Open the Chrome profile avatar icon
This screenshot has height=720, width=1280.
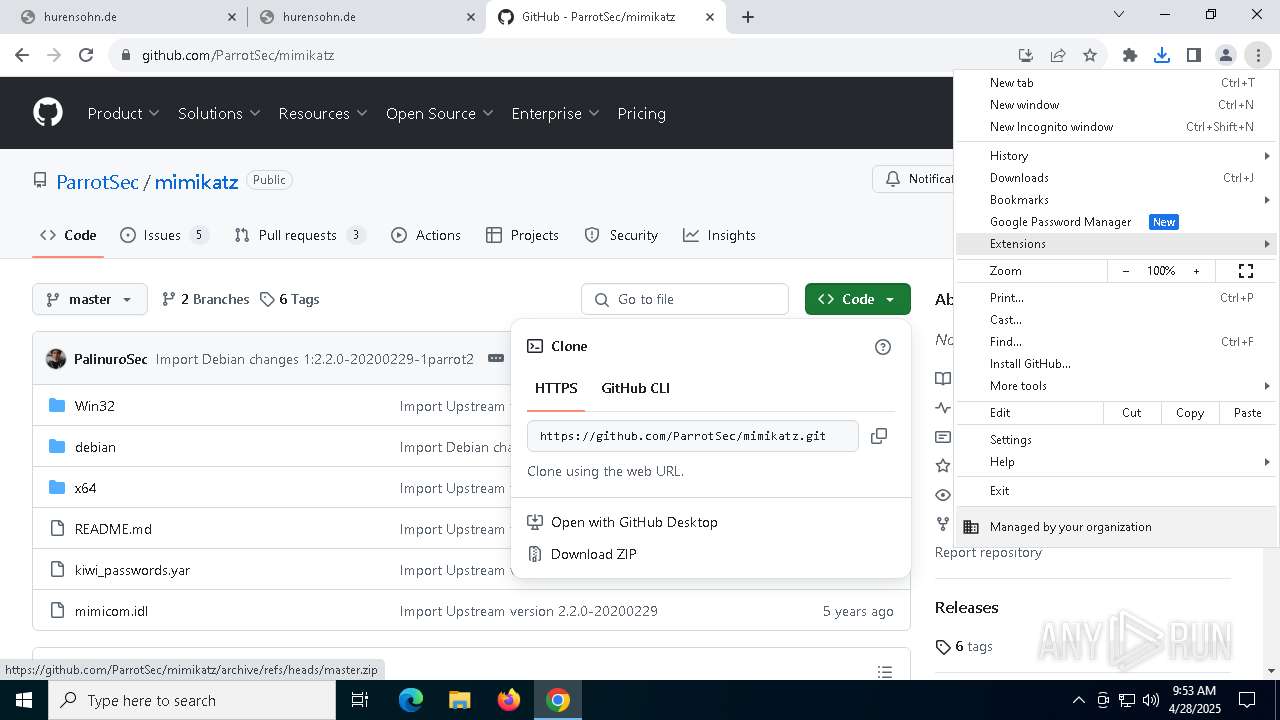[x=1226, y=55]
